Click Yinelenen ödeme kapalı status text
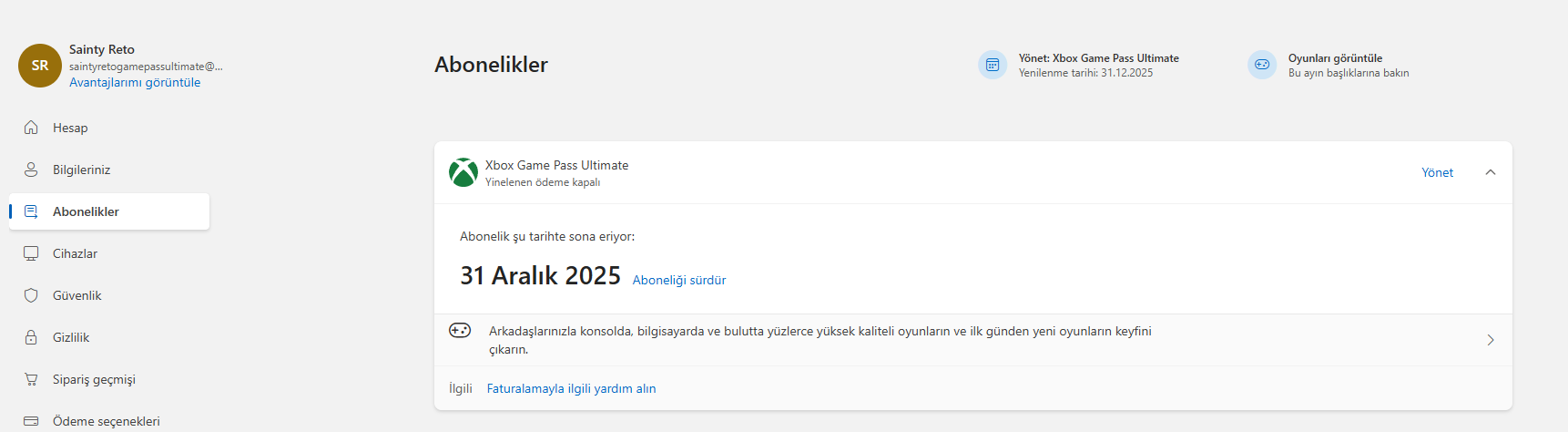The height and width of the screenshot is (432, 1568). tap(543, 182)
